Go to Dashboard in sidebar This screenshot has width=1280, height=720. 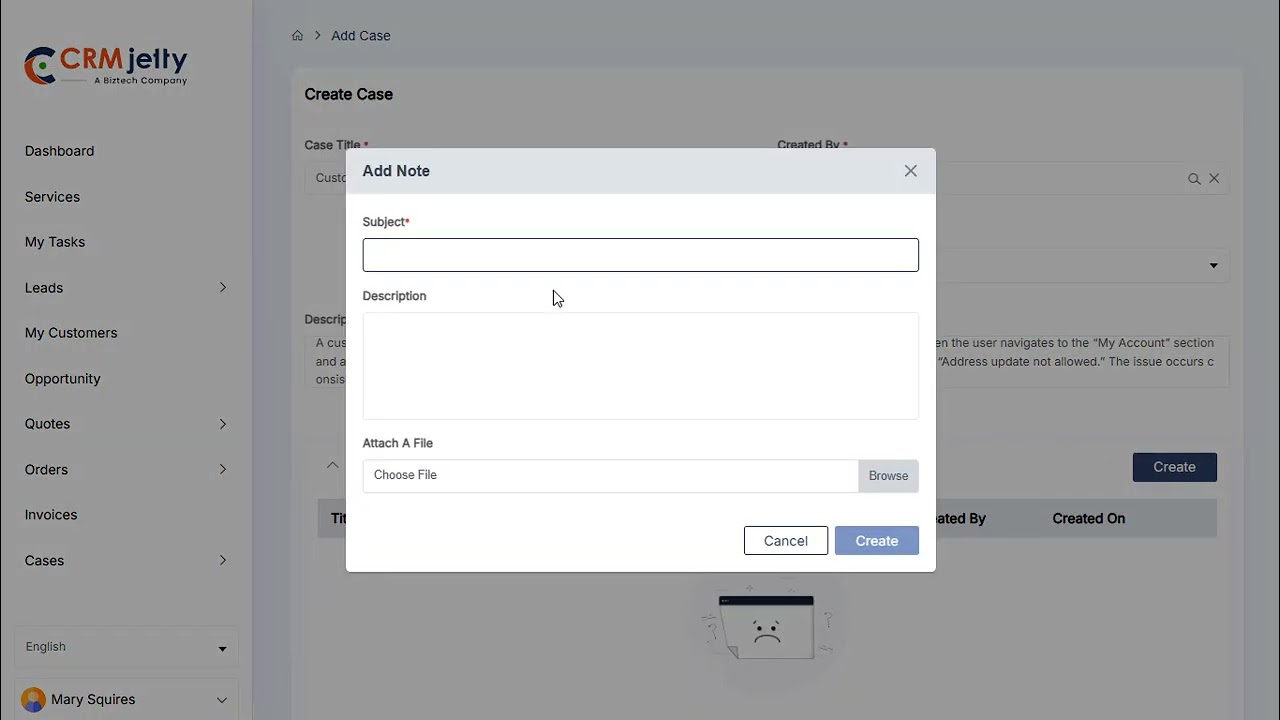click(59, 151)
